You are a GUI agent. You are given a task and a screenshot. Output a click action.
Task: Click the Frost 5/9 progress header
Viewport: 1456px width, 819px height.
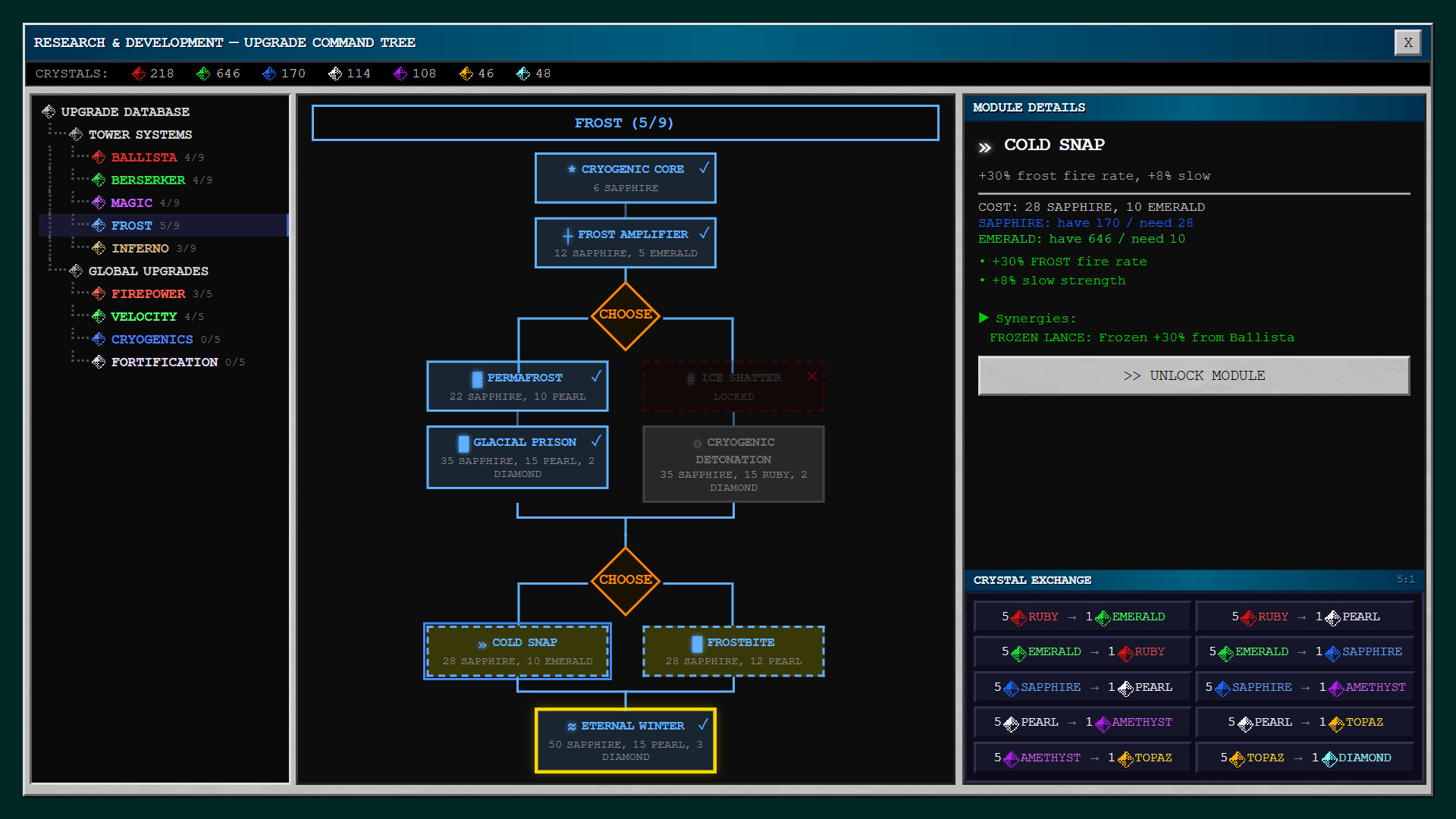(625, 122)
